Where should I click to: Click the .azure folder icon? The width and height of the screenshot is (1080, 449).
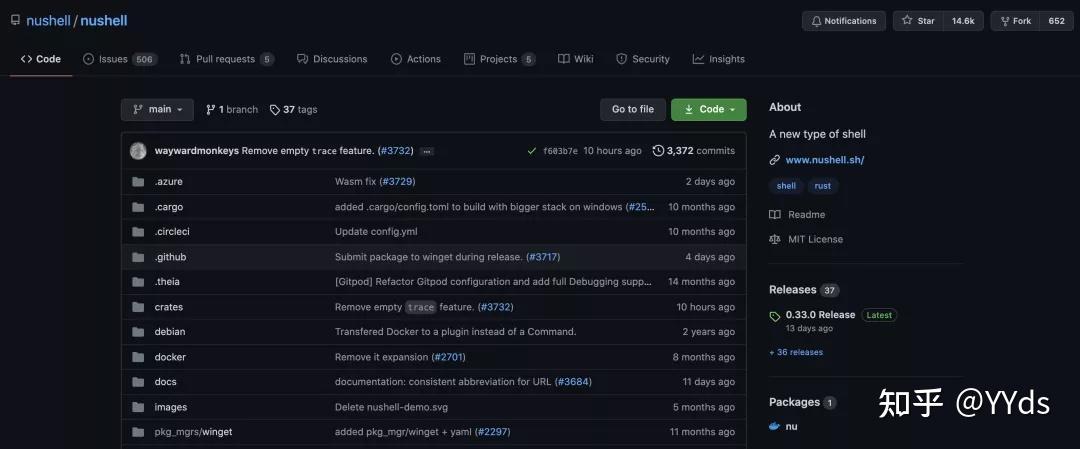click(138, 182)
